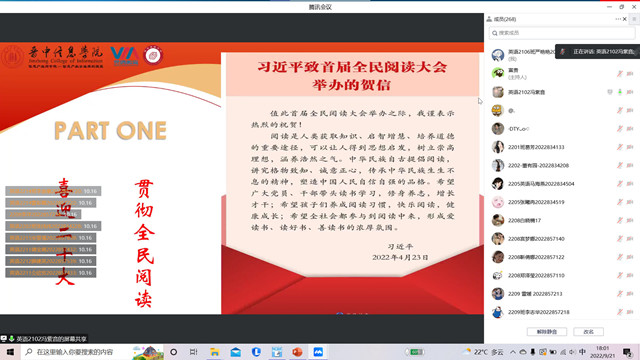Select member row 2208 ending in 17
The height and width of the screenshot is (360, 640).
coord(562,220)
